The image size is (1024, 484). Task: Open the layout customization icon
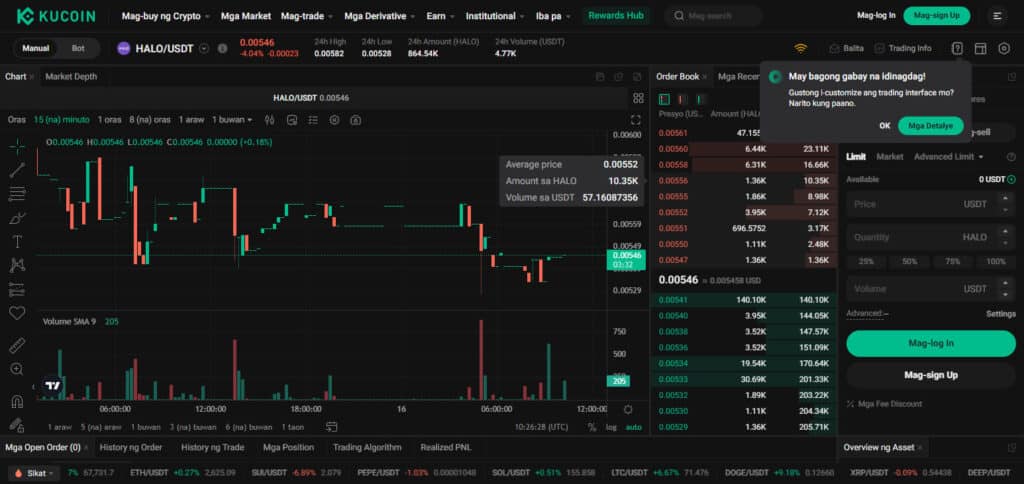tap(980, 48)
